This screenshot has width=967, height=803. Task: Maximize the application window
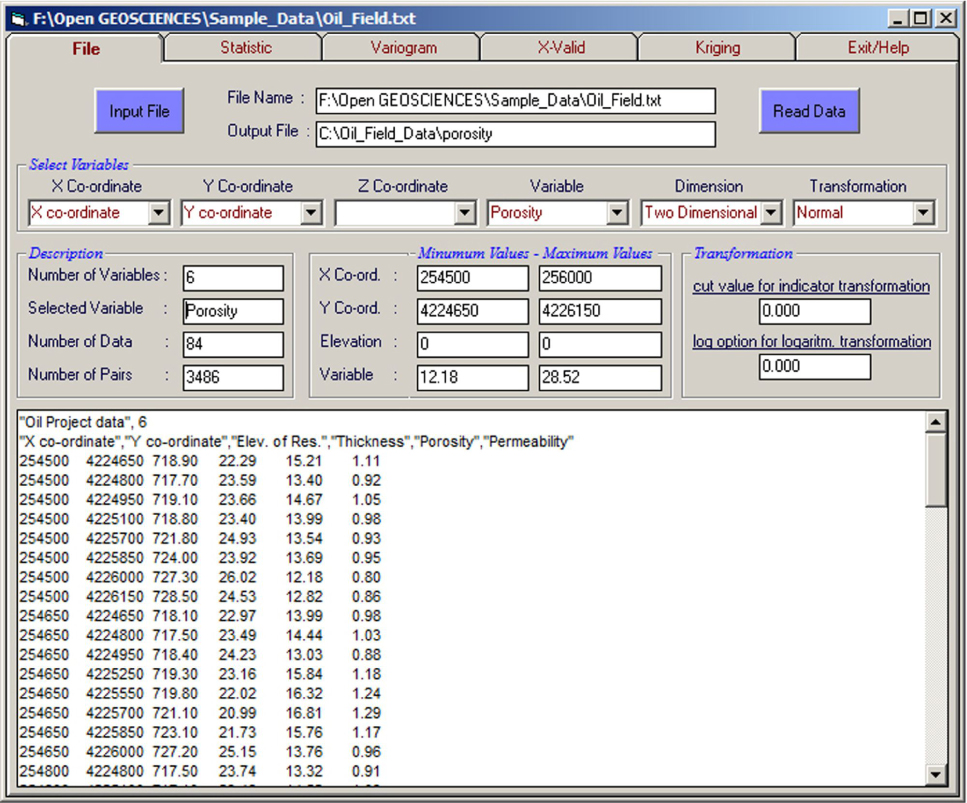click(921, 18)
